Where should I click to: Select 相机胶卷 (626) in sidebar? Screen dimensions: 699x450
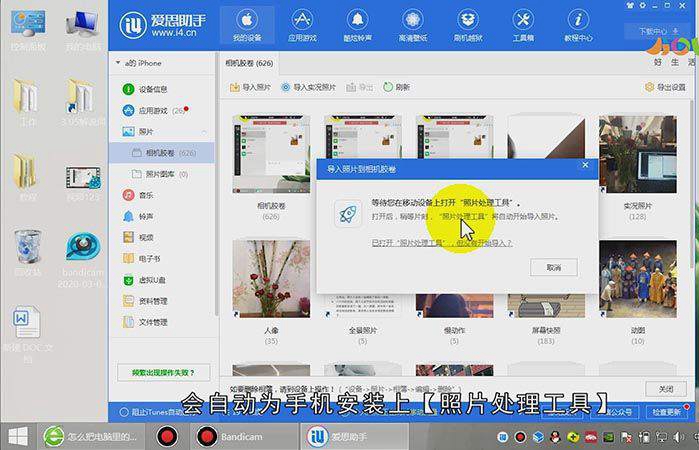pos(161,153)
